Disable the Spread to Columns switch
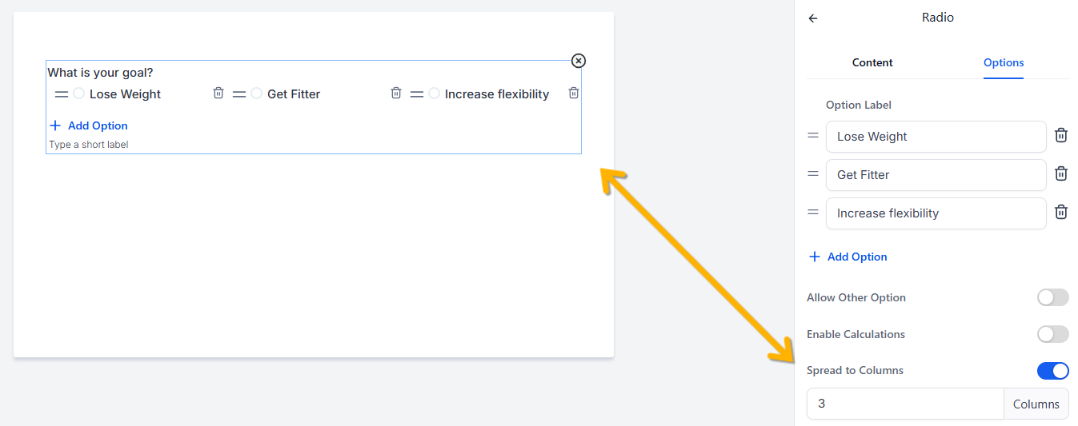Image resolution: width=1078 pixels, height=426 pixels. (1053, 371)
